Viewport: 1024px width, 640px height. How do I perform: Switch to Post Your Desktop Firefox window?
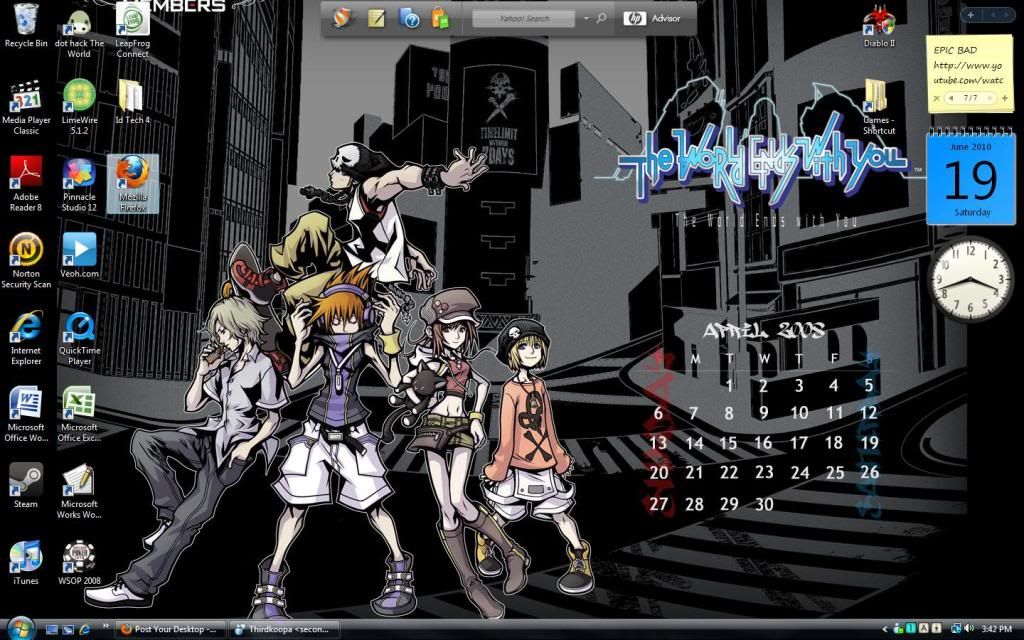[x=170, y=630]
